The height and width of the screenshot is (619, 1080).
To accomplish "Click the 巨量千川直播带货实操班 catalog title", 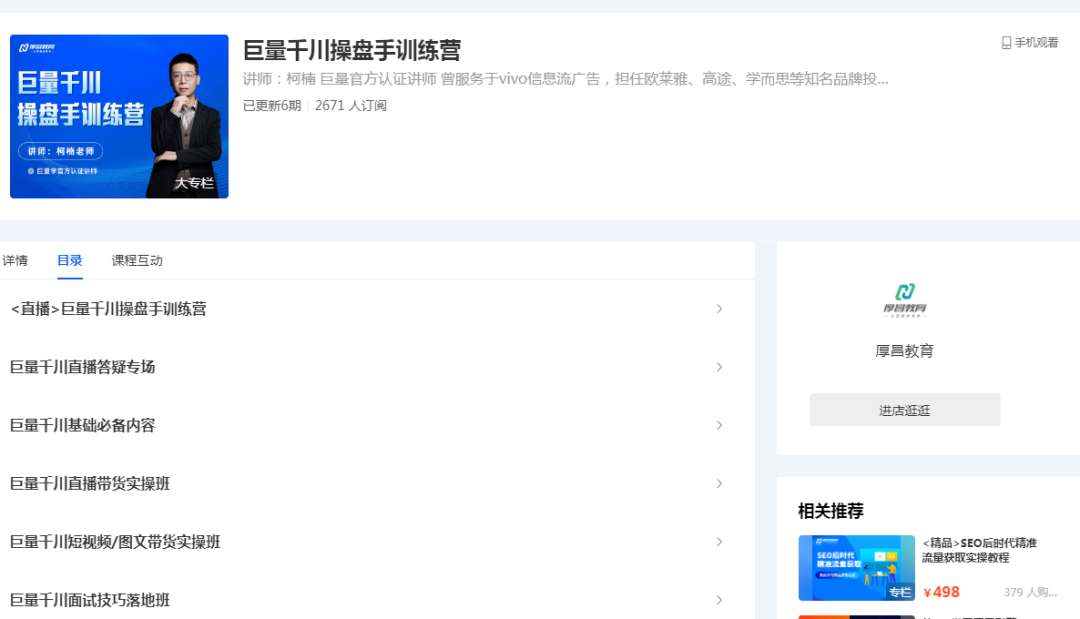I will 90,483.
